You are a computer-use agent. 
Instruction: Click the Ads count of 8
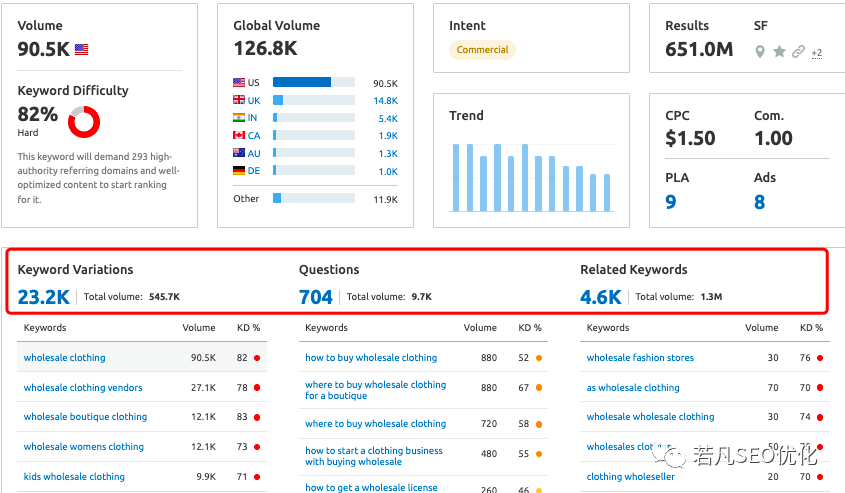pyautogui.click(x=760, y=202)
